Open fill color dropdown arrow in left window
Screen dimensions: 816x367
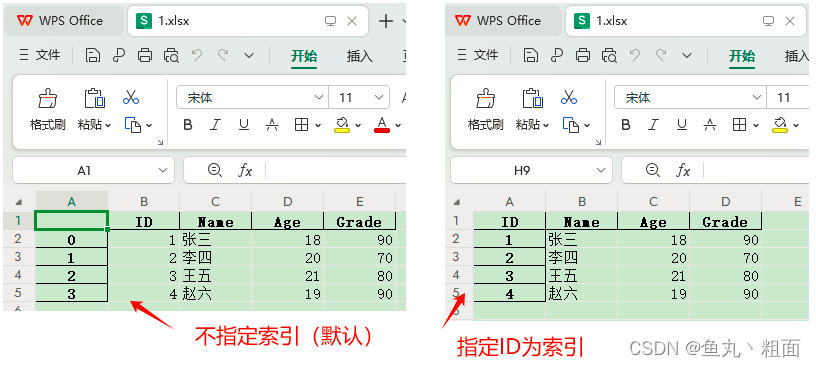(358, 125)
